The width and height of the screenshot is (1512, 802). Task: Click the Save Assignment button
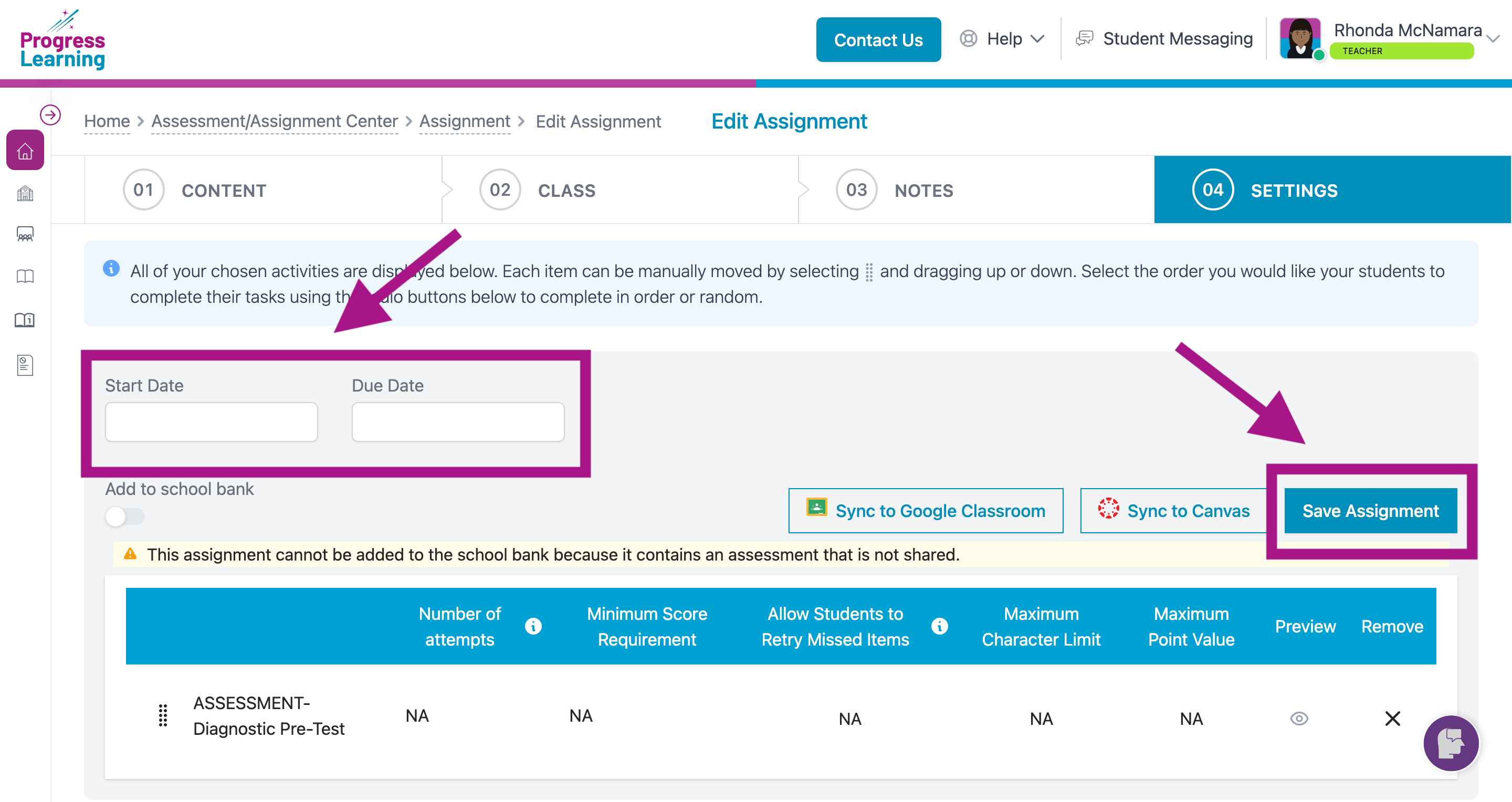point(1371,510)
